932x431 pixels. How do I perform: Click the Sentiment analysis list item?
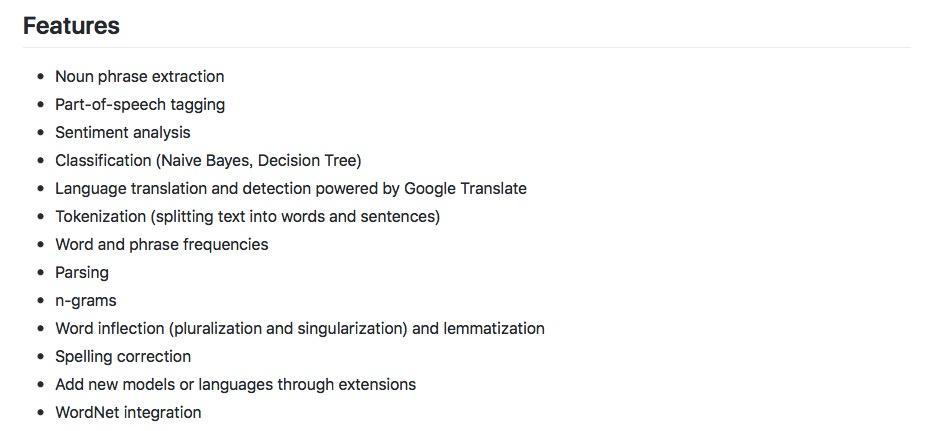point(122,132)
